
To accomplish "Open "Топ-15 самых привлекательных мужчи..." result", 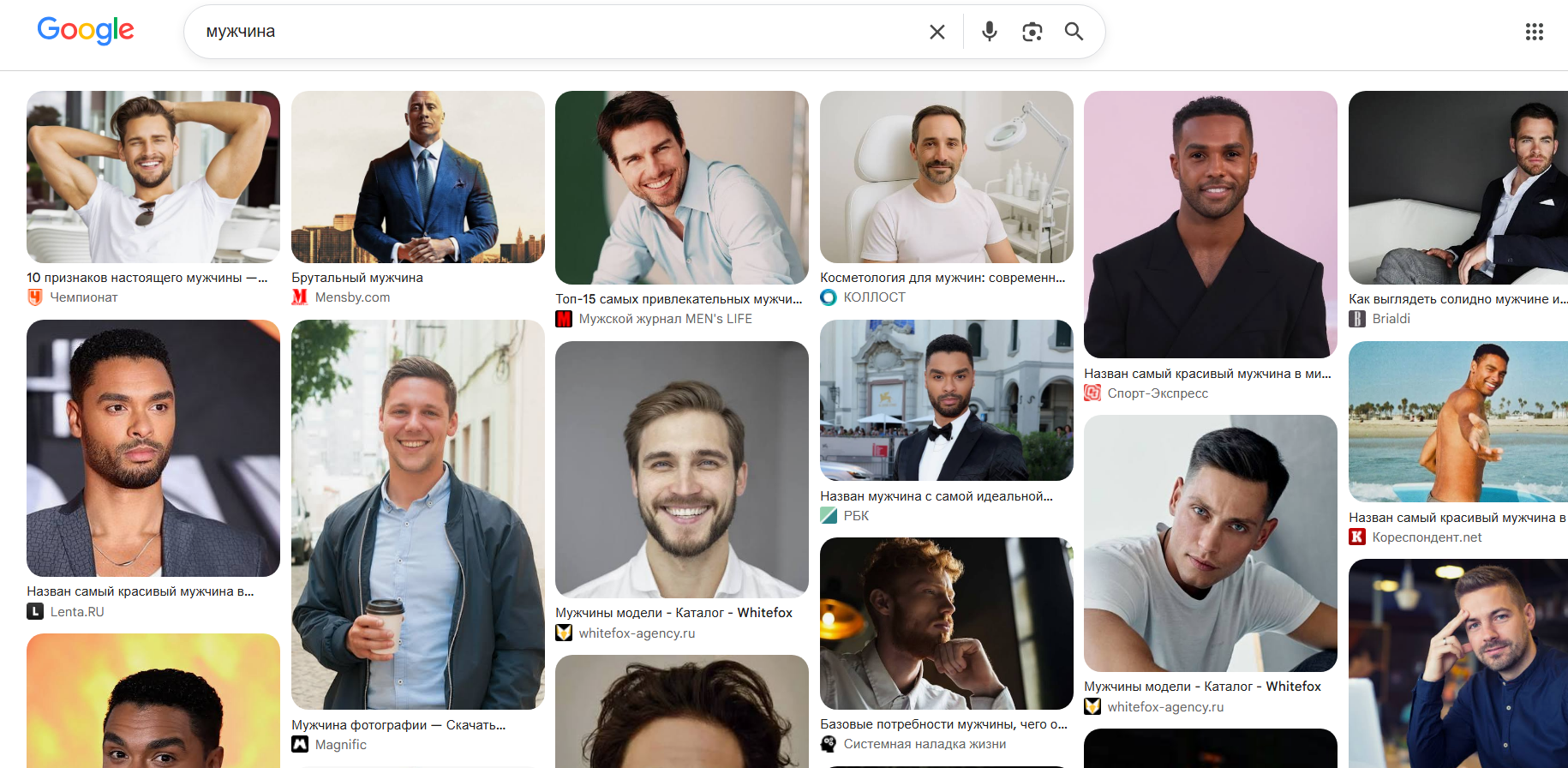I will pyautogui.click(x=679, y=299).
